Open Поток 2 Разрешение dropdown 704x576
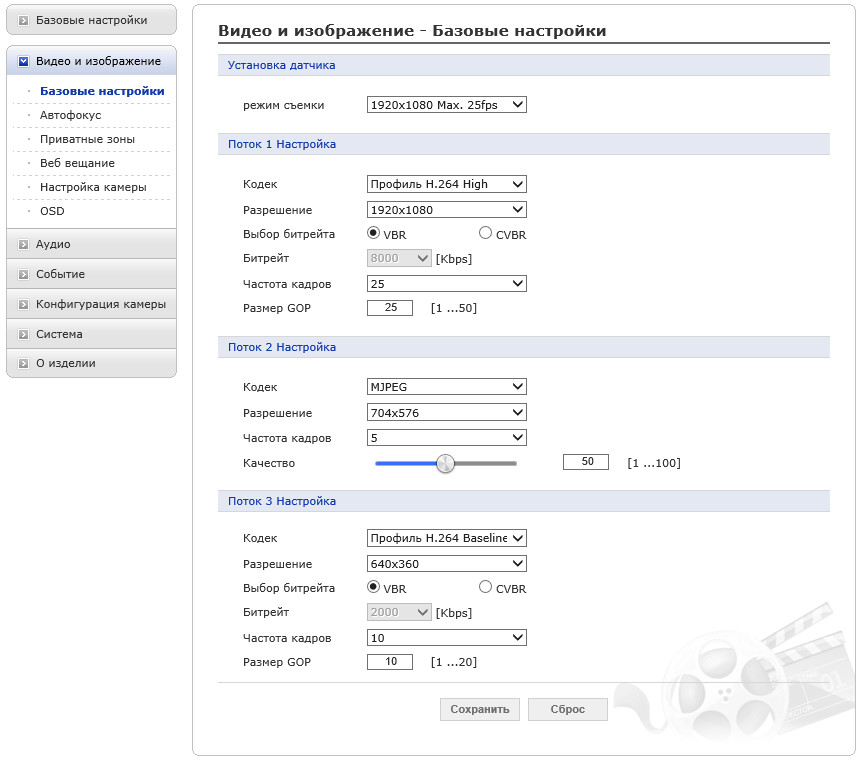Viewport: 864px width, 761px height. [446, 413]
